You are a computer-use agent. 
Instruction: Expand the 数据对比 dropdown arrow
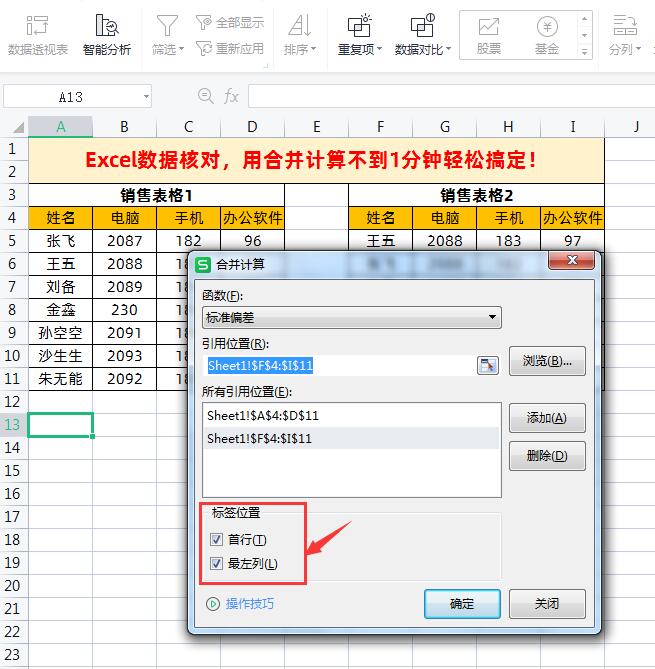448,49
